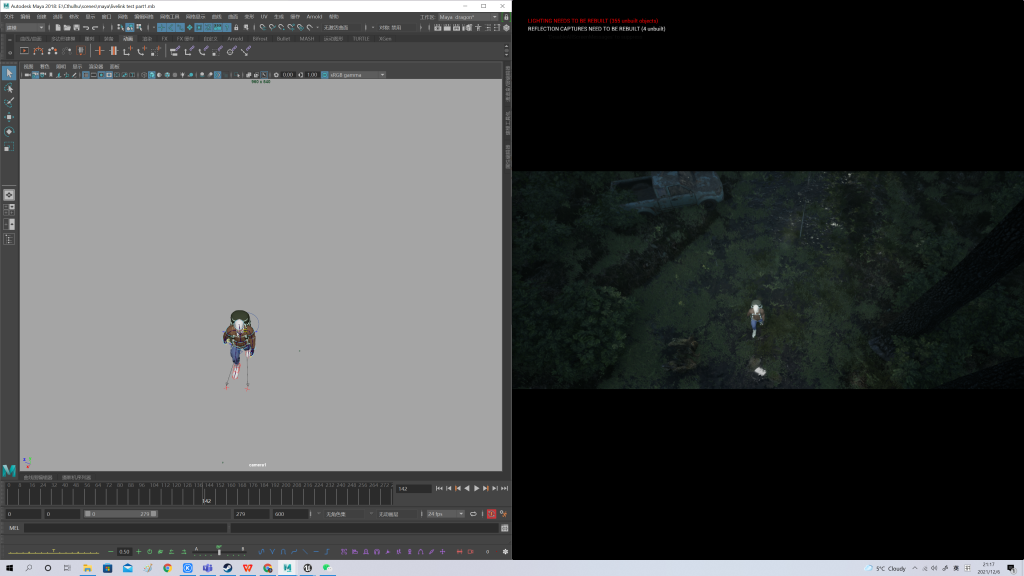1024x576 pixels.
Task: Open the Script Editor icon beside command line
Action: tap(504, 528)
